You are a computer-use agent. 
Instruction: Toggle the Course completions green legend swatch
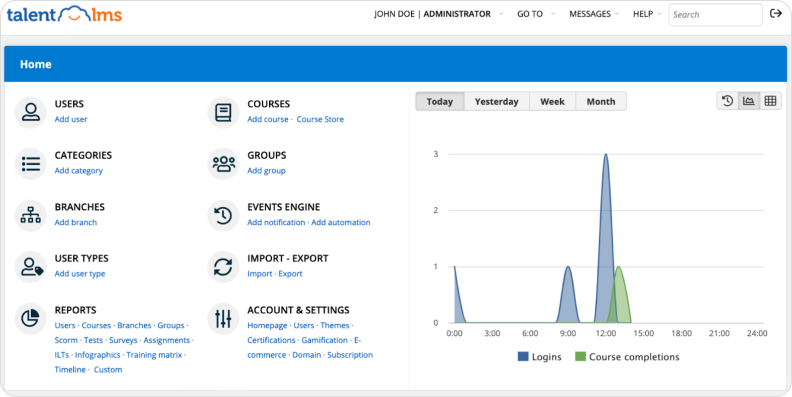[x=580, y=357]
